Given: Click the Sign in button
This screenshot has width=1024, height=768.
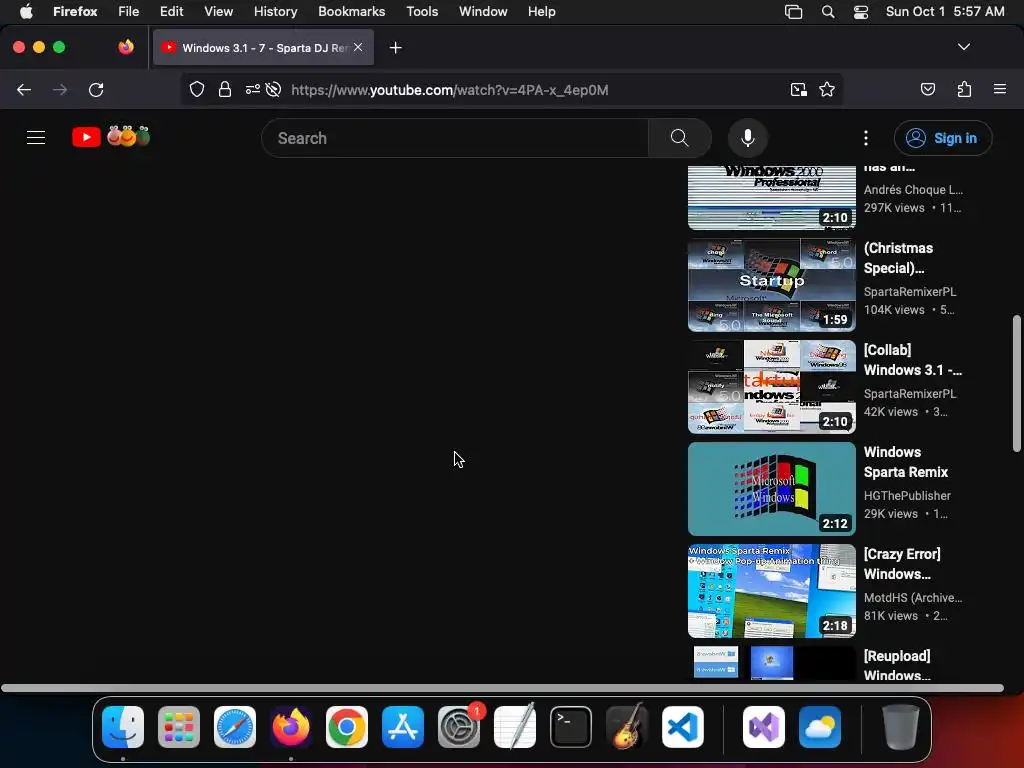Looking at the screenshot, I should coord(943,138).
